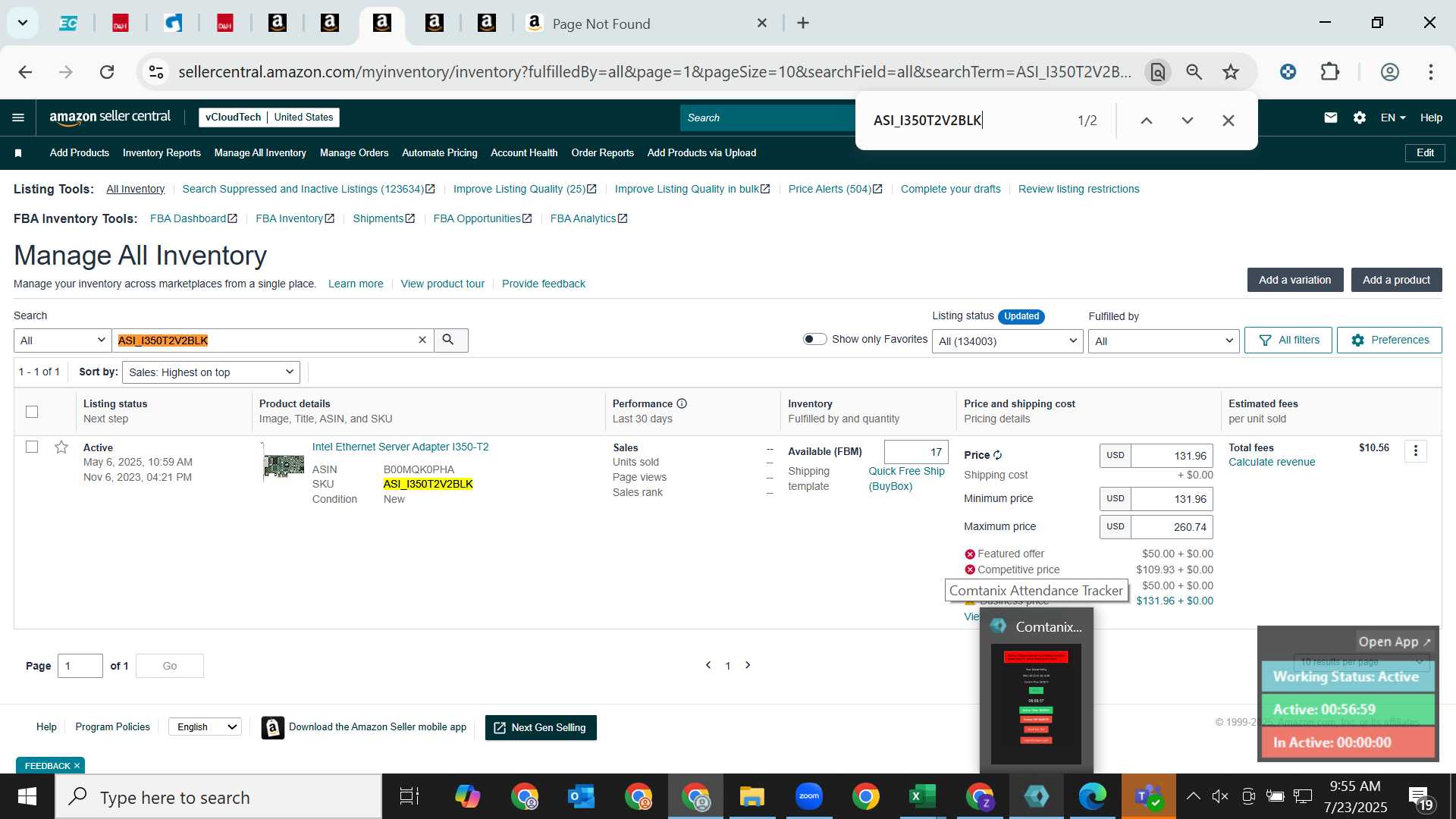Open the Sort by Sales dropdown
The width and height of the screenshot is (1456, 819).
tap(211, 372)
